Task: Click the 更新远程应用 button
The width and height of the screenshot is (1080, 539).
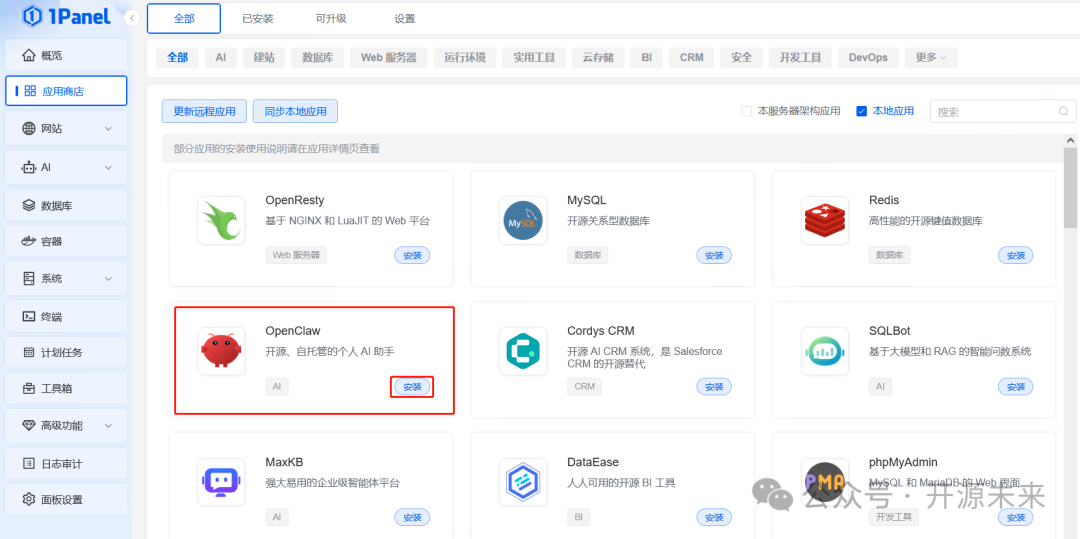Action: point(205,111)
